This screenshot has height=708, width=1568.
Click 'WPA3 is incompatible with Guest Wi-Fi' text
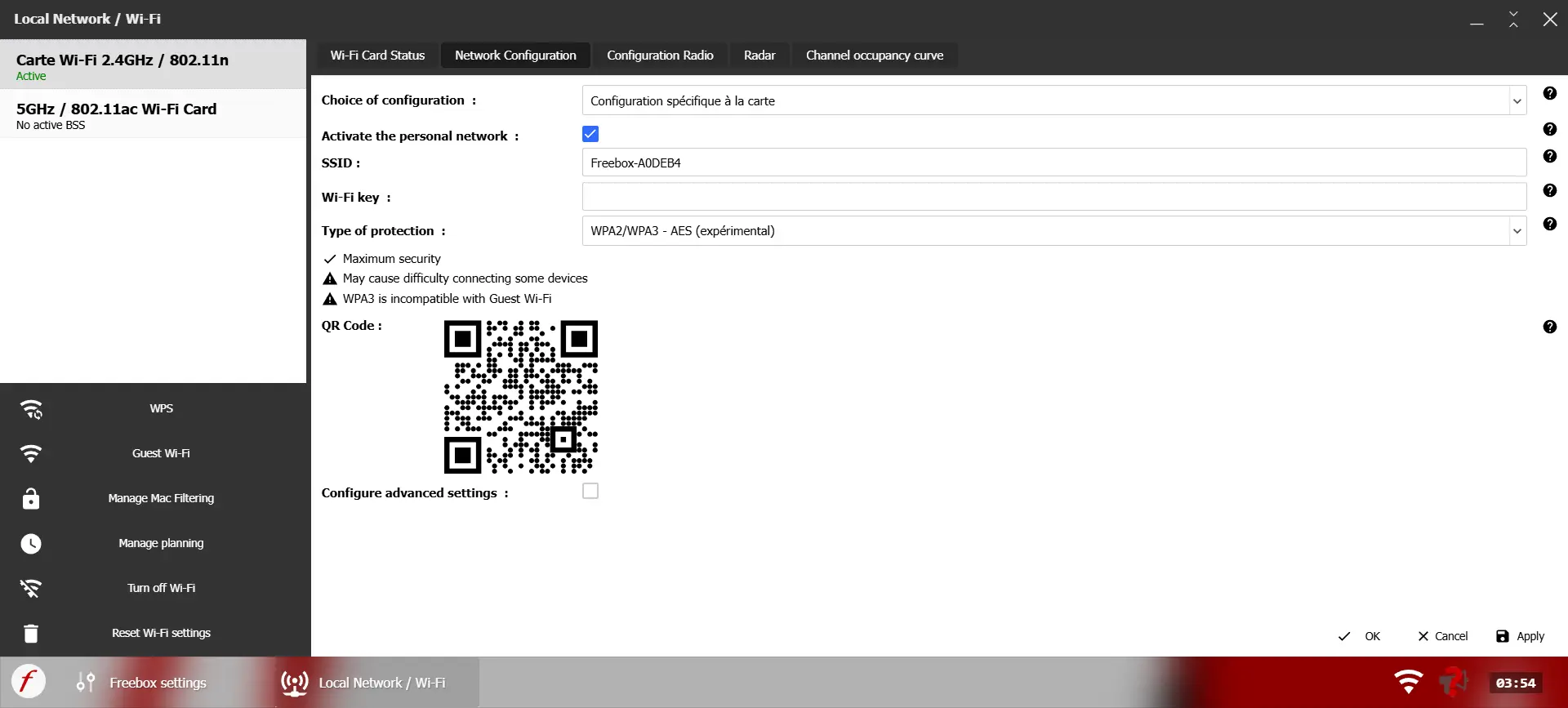(447, 299)
